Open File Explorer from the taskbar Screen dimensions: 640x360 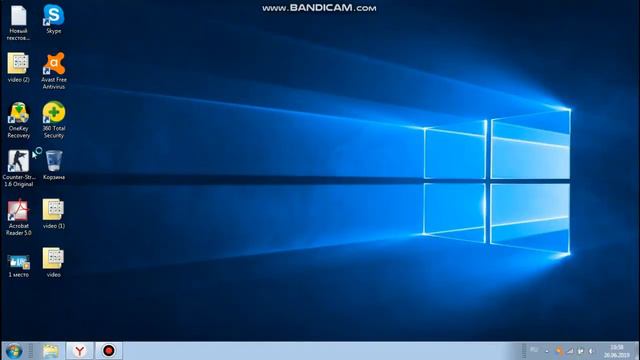pos(51,351)
